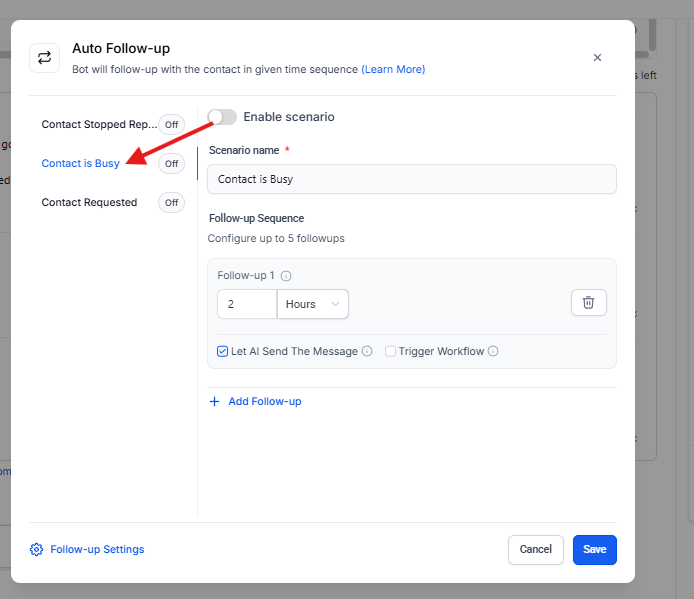Click info icon beside Follow-up 1 label
Viewport: 694px width, 599px height.
286,276
